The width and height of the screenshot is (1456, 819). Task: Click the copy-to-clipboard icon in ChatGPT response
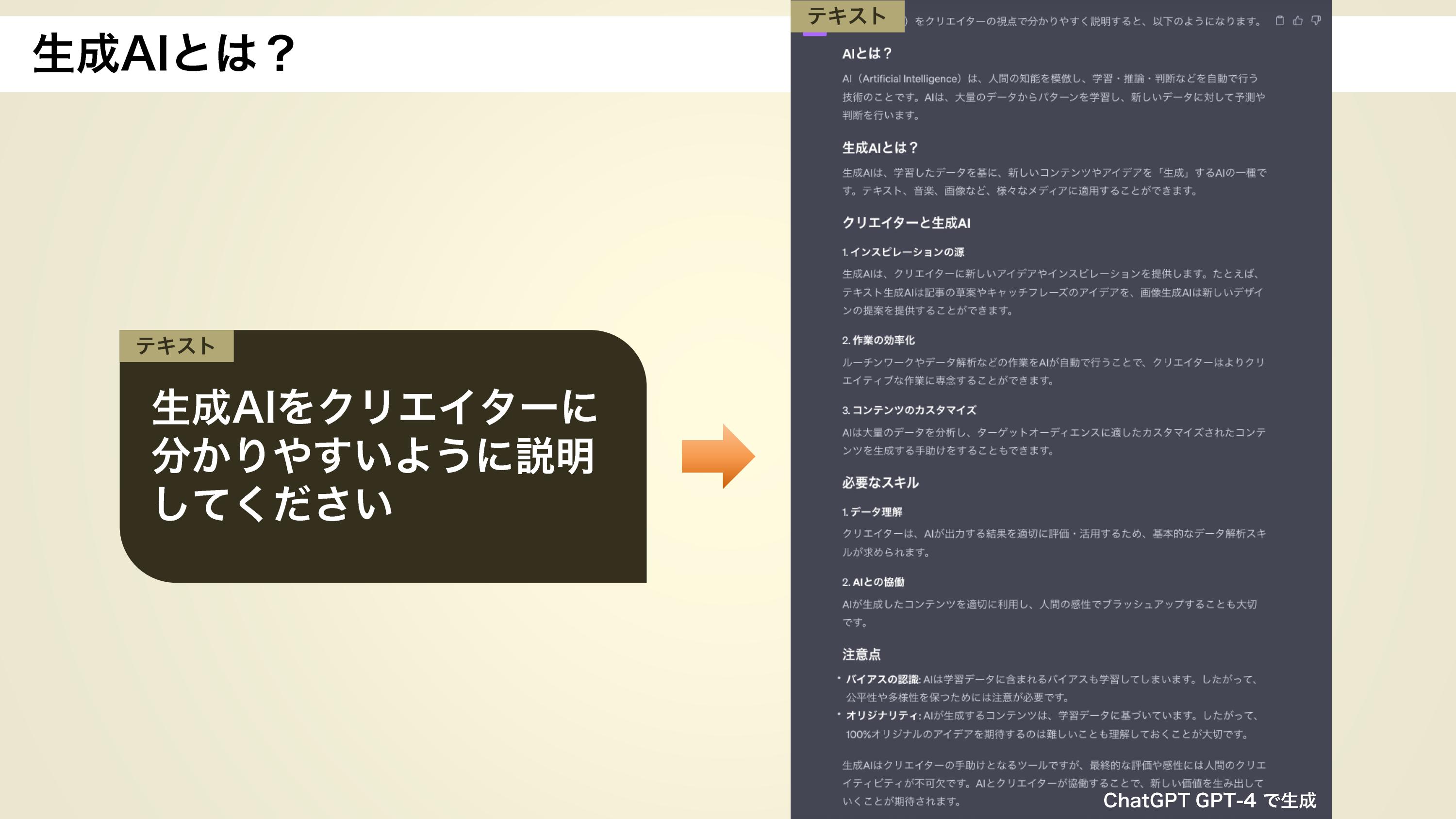[x=1280, y=20]
